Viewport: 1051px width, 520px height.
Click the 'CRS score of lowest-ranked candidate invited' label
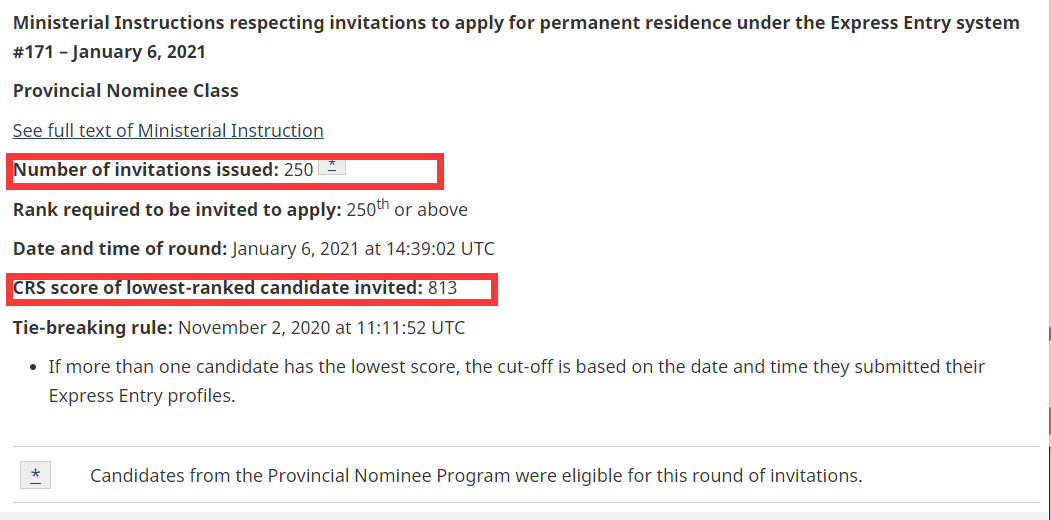click(x=217, y=288)
